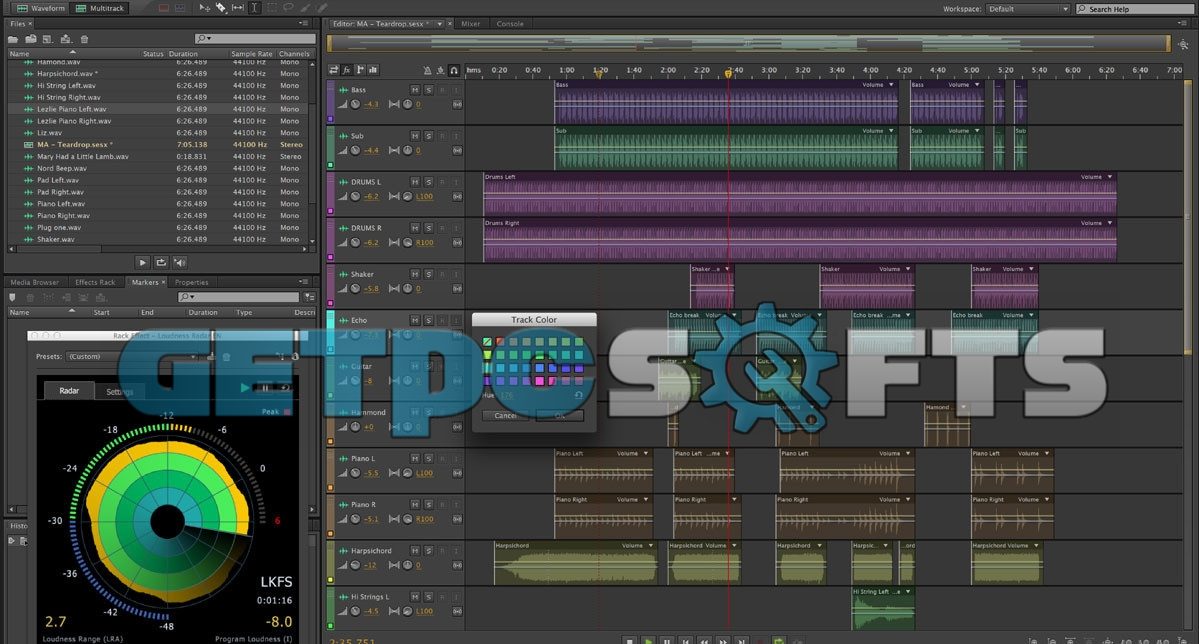The width and height of the screenshot is (1199, 644).
Task: Solo the DRUMS L track
Action: [428, 182]
